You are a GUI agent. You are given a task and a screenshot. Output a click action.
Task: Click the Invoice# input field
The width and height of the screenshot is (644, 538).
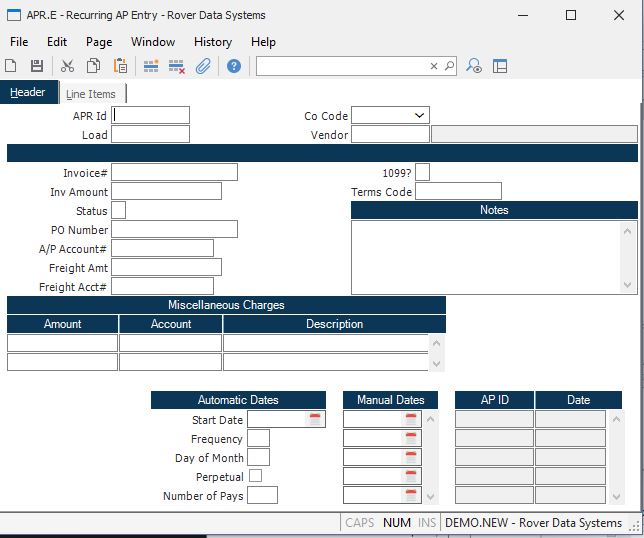point(174,172)
